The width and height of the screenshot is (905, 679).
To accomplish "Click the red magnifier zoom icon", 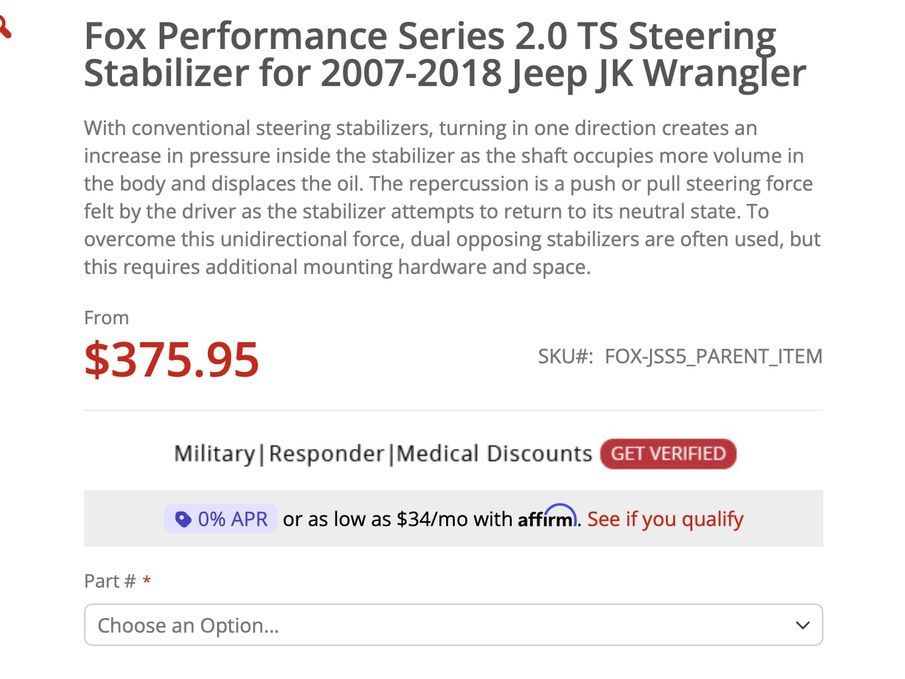I will pos(4,27).
